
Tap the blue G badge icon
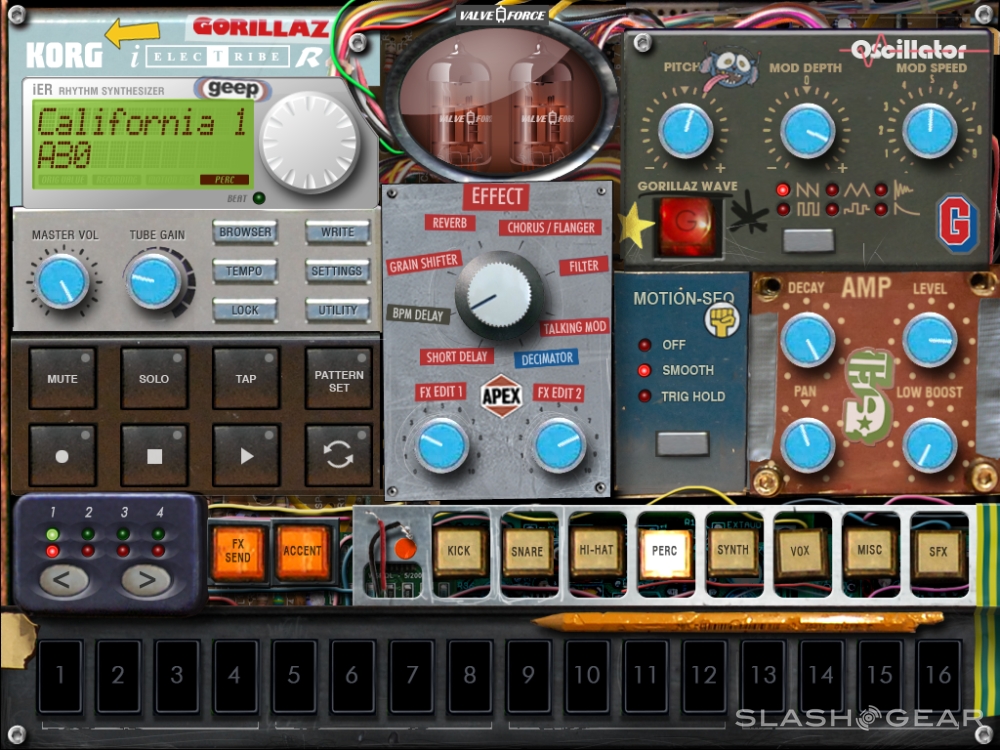[x=957, y=223]
